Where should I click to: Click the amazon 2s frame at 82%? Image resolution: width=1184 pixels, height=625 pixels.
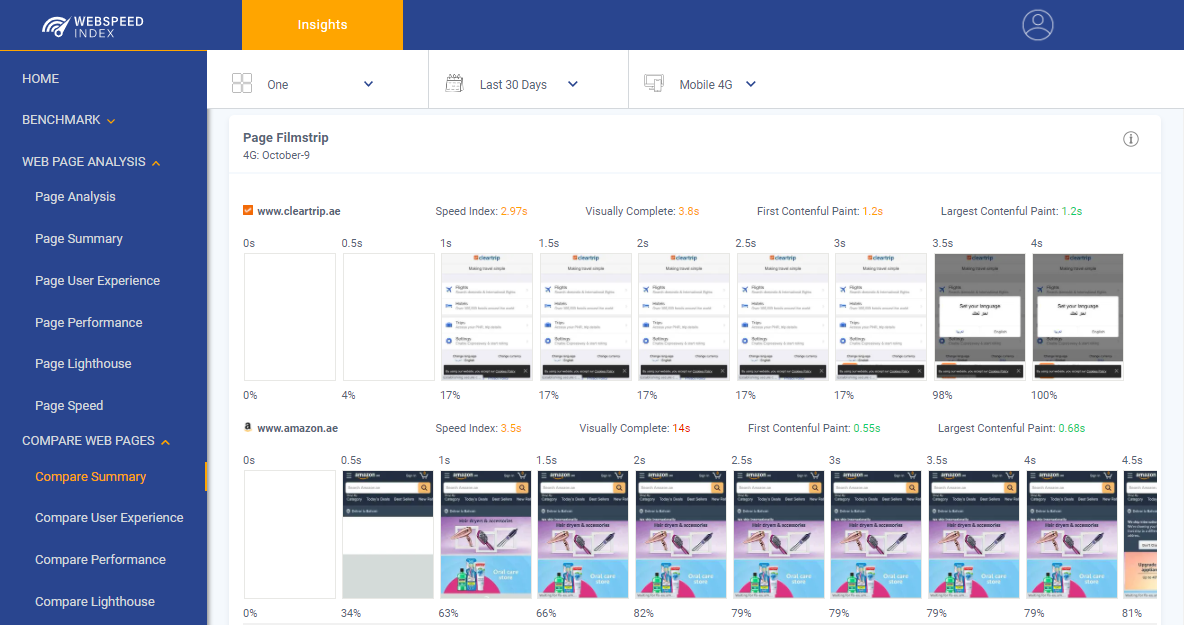tap(681, 534)
